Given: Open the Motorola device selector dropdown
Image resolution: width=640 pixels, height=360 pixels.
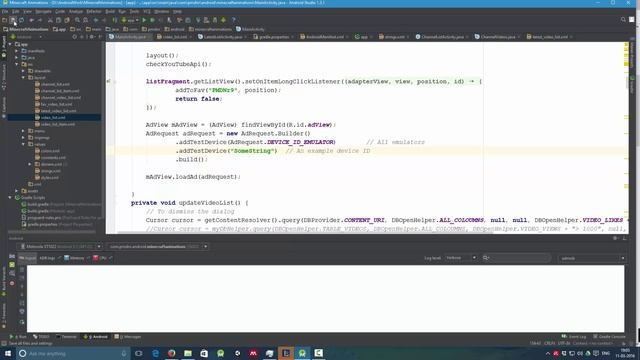Looking at the screenshot, I should (x=60, y=247).
